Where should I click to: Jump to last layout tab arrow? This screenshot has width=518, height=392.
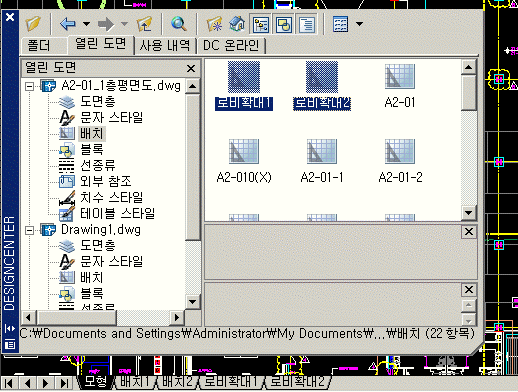coord(65,383)
